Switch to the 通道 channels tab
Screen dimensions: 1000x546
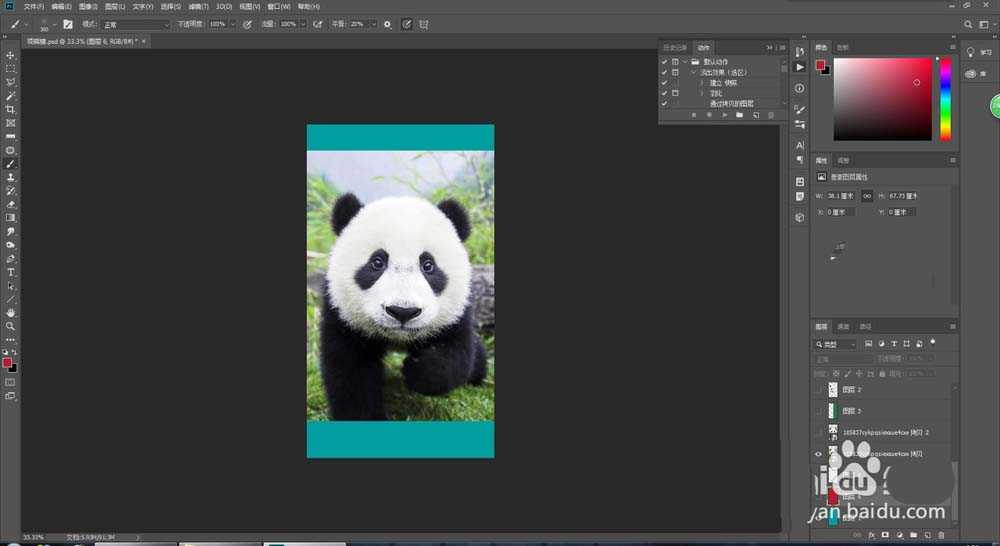pos(843,326)
